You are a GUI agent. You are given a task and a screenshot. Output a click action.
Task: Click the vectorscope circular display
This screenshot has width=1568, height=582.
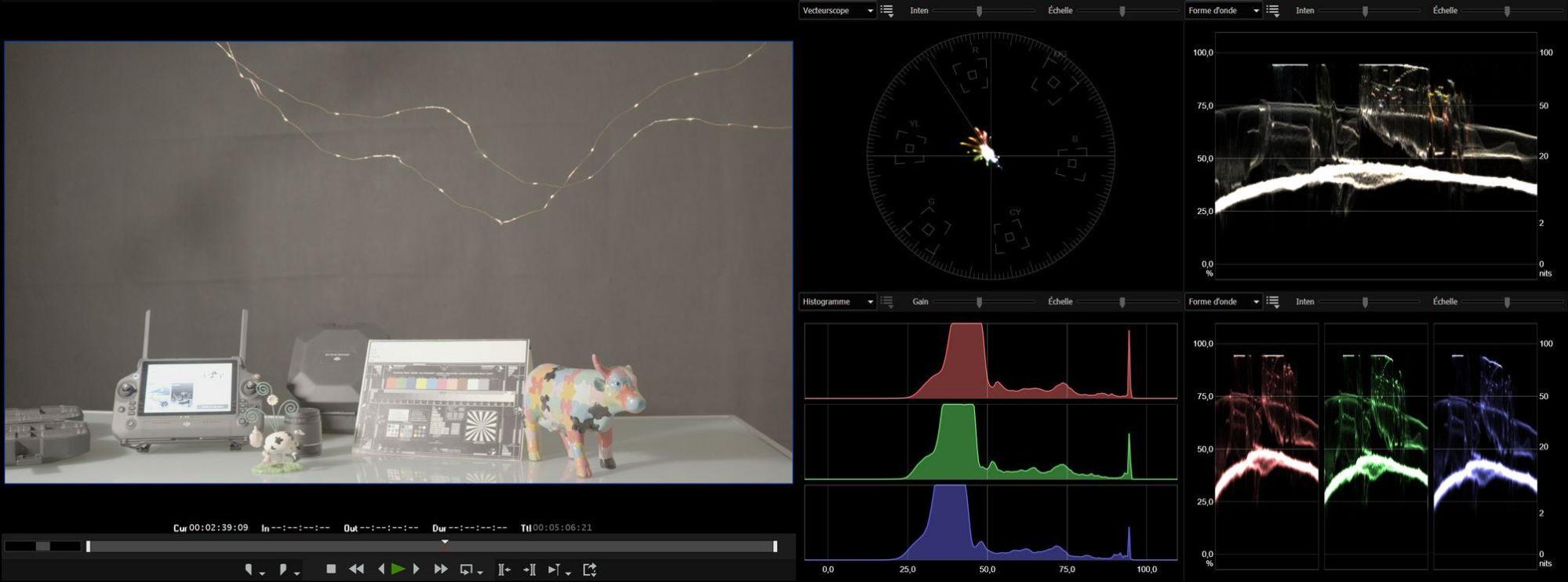click(x=991, y=155)
